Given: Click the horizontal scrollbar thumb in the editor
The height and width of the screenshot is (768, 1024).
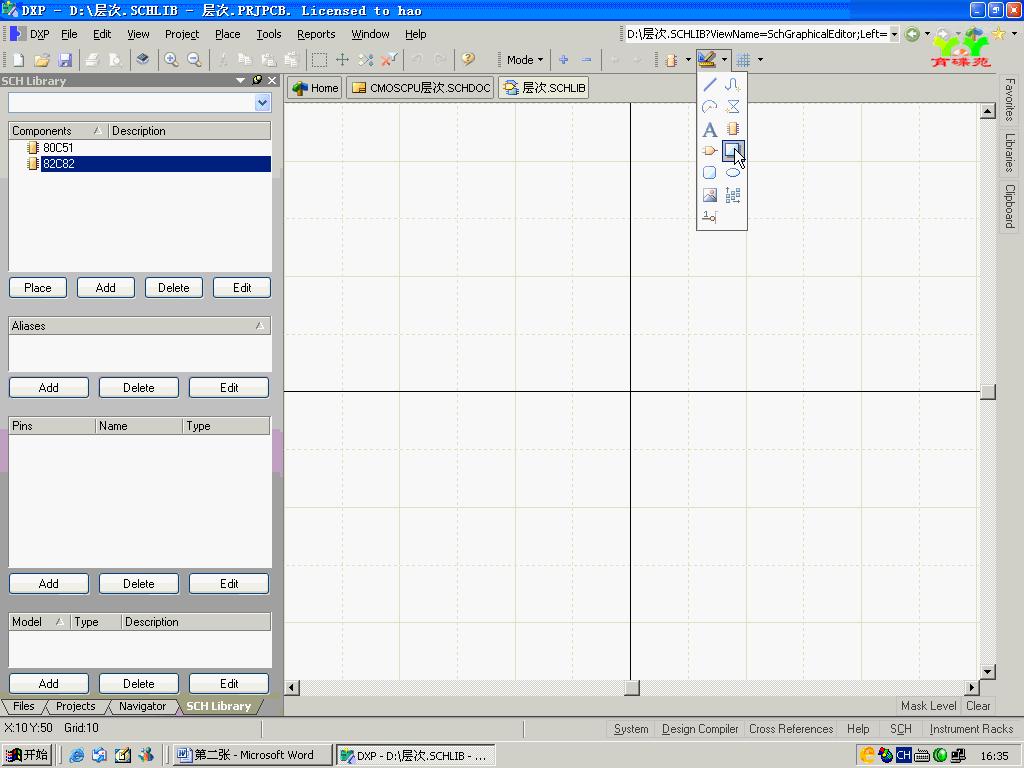Looking at the screenshot, I should pos(632,687).
